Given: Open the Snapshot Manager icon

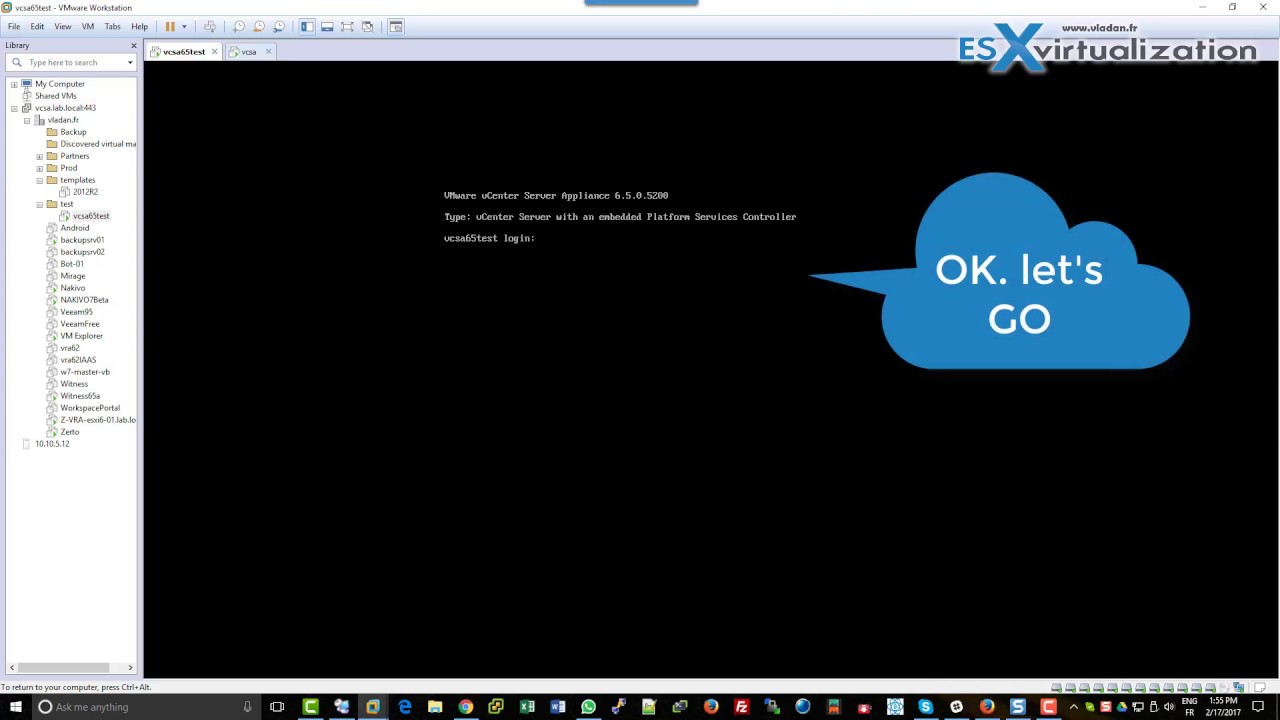Looking at the screenshot, I should (x=278, y=27).
